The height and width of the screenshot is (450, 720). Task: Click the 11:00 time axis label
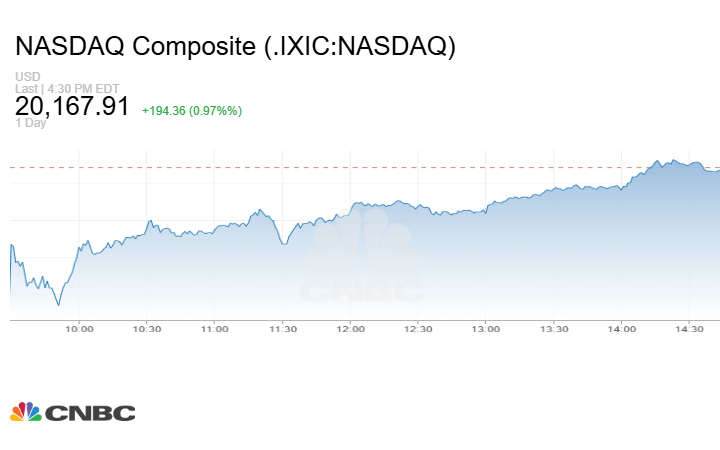pyautogui.click(x=215, y=329)
